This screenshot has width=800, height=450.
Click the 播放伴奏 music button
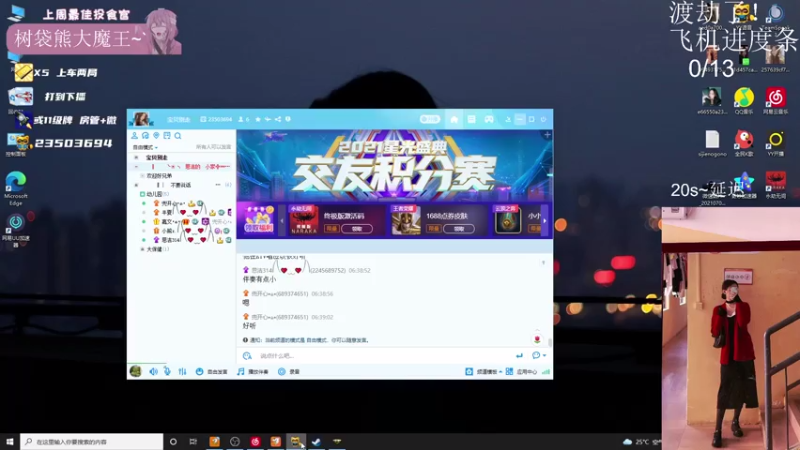click(x=253, y=371)
